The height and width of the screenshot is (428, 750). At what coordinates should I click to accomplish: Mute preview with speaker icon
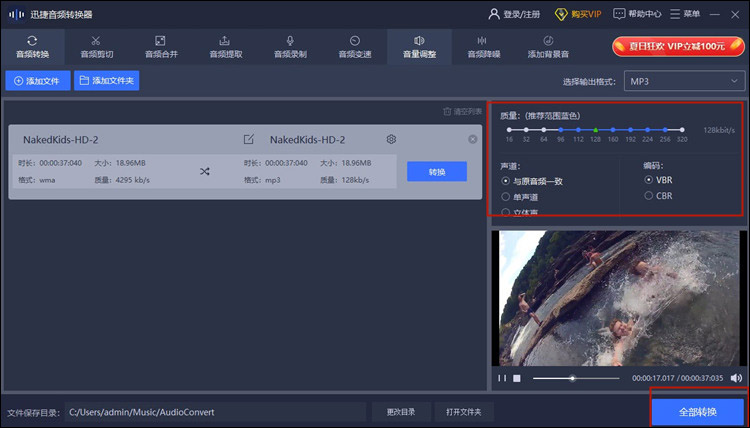click(736, 378)
